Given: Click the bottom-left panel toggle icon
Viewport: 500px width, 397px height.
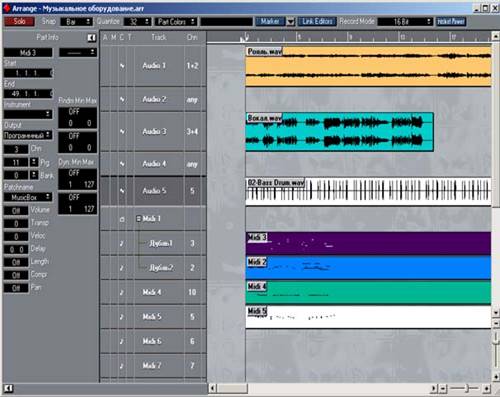Looking at the screenshot, I should coord(9,389).
